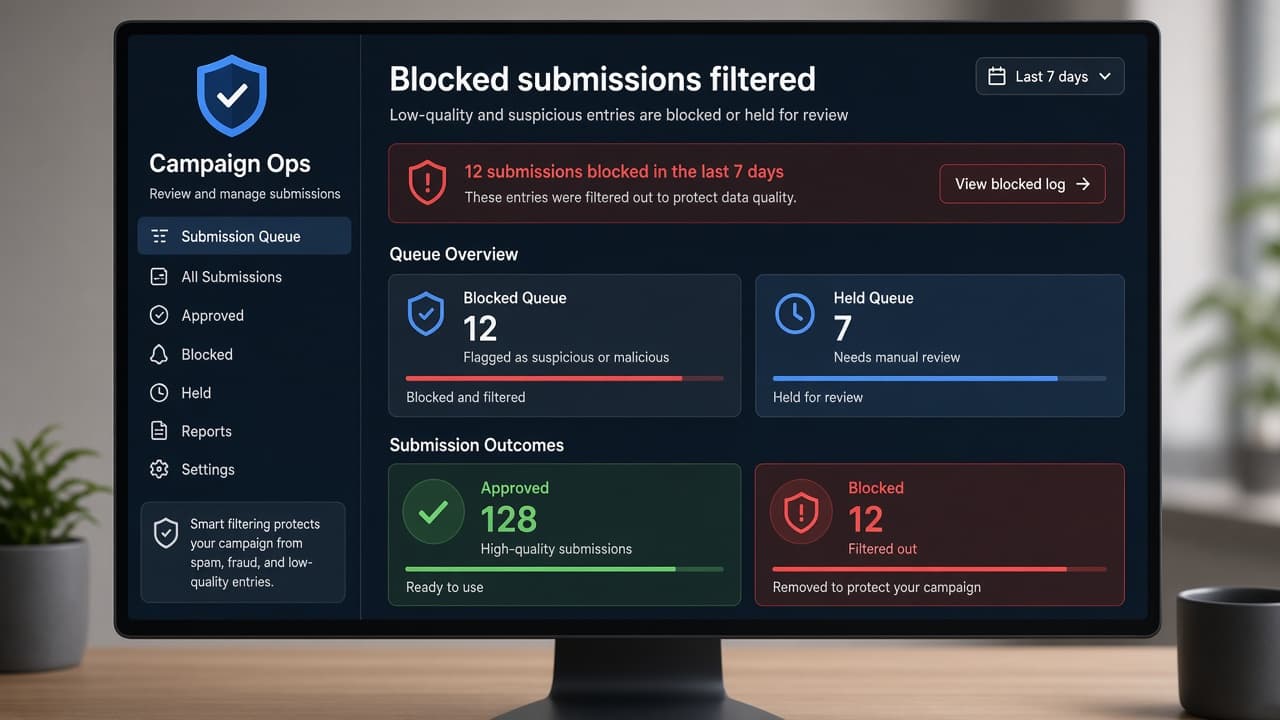
Task: Select the Approved sidebar item
Action: [244, 315]
